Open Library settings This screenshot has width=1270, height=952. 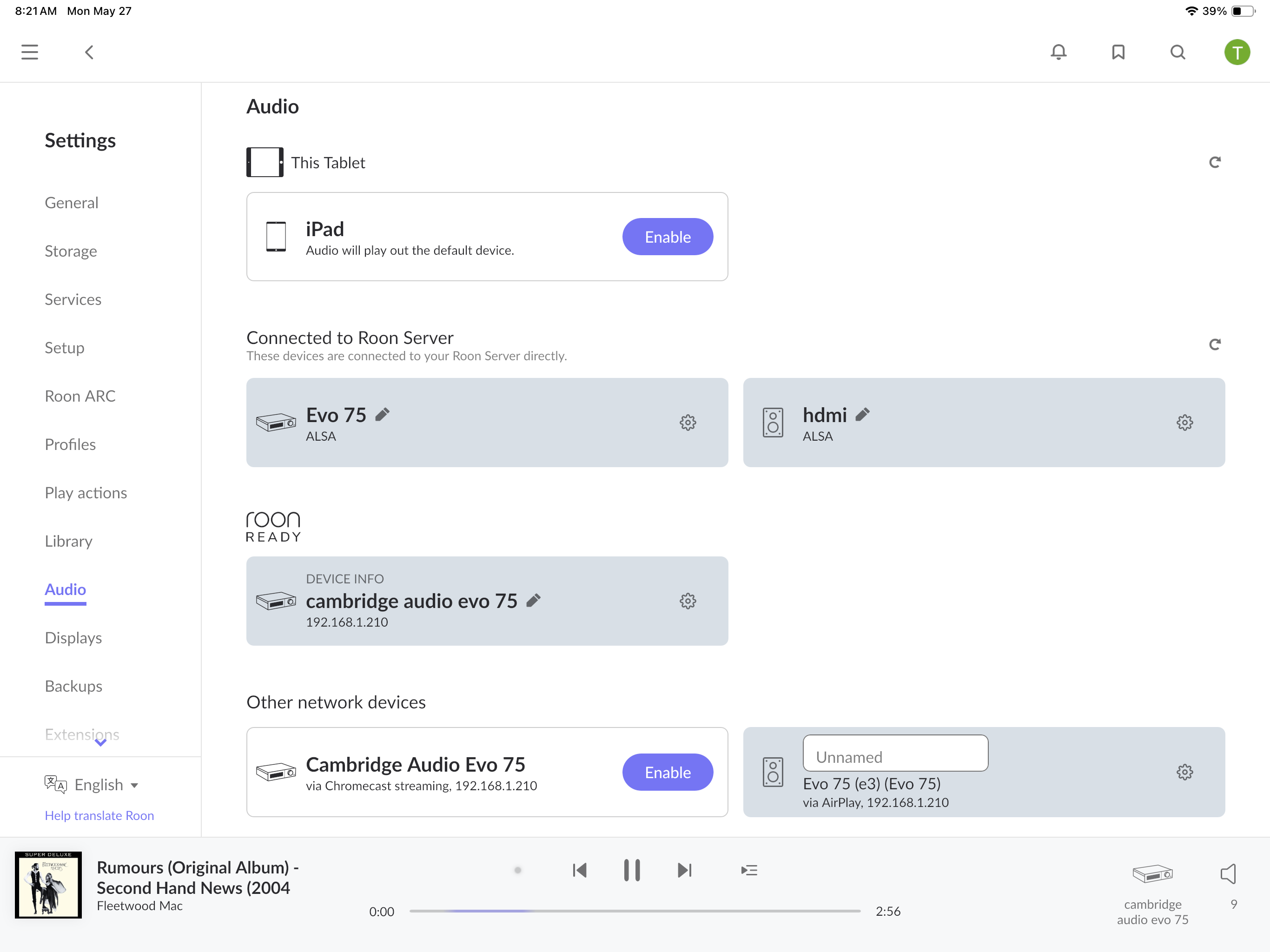coord(68,541)
